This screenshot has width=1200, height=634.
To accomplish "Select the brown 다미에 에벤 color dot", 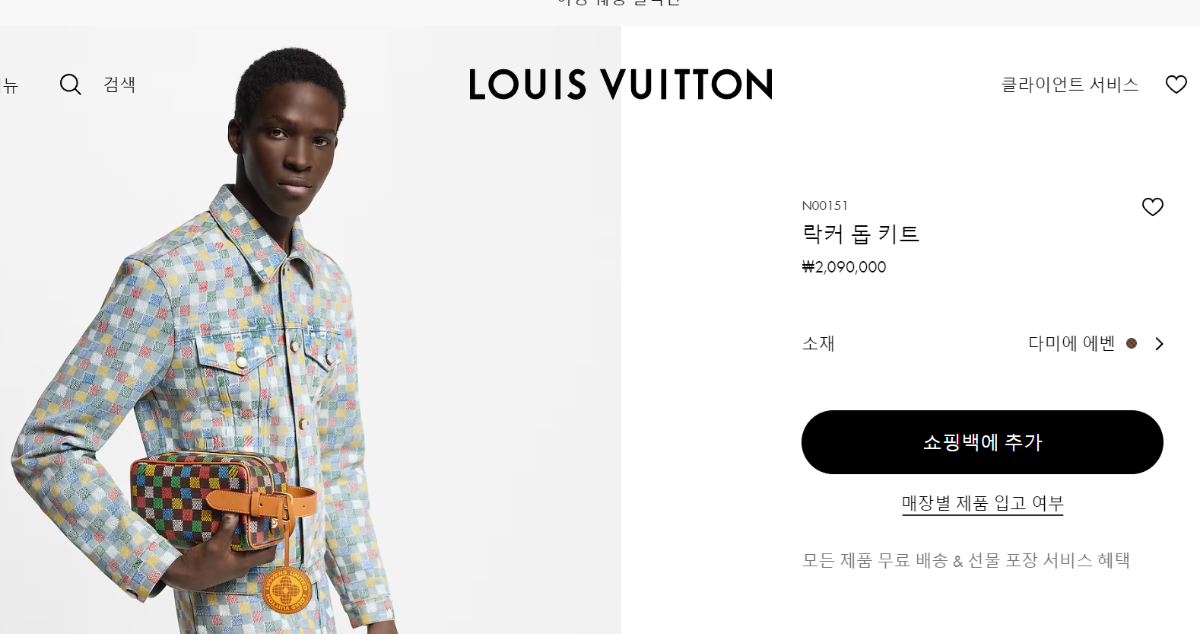I will pyautogui.click(x=1132, y=343).
